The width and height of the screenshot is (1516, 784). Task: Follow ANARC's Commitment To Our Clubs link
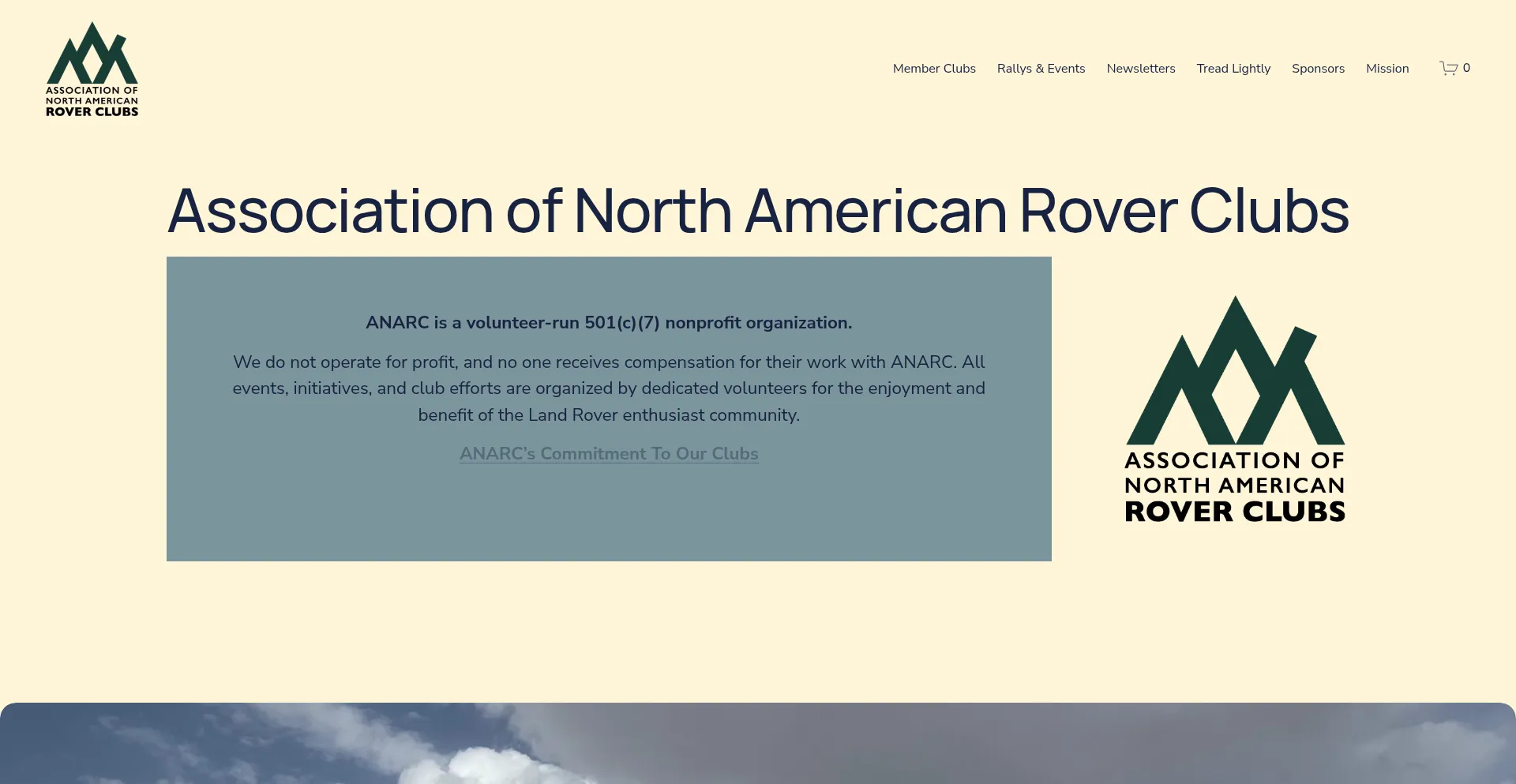609,454
